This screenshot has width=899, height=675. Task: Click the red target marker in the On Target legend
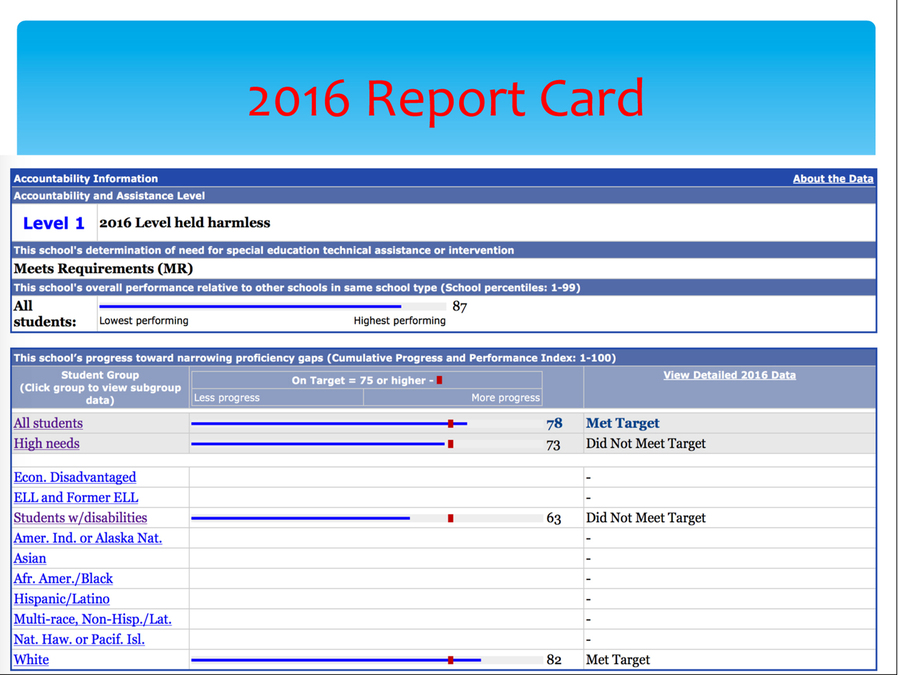439,381
